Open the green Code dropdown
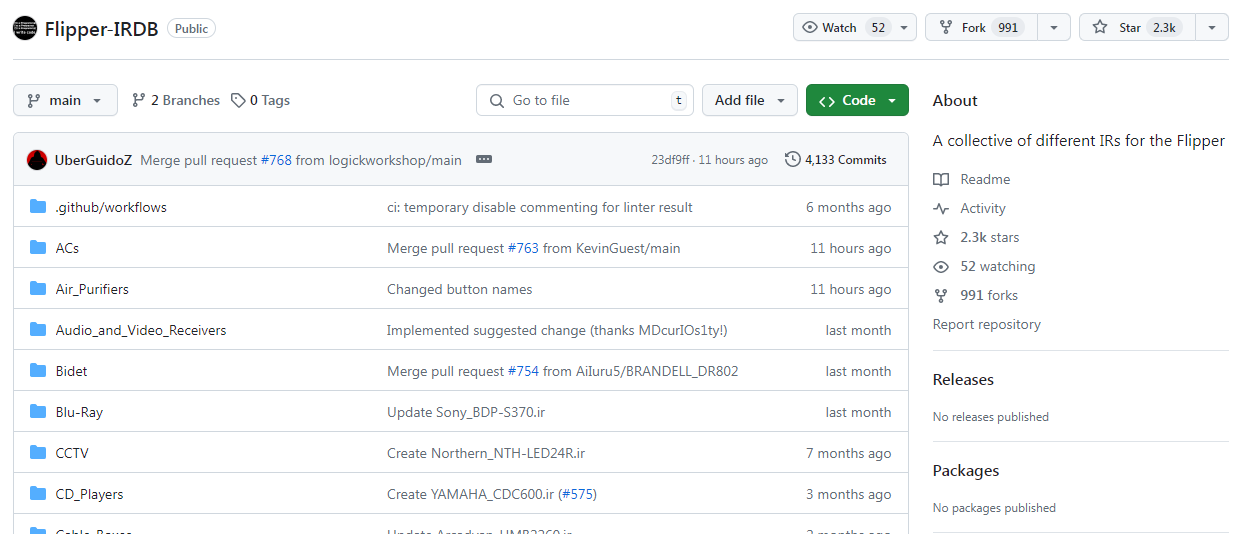 point(857,100)
